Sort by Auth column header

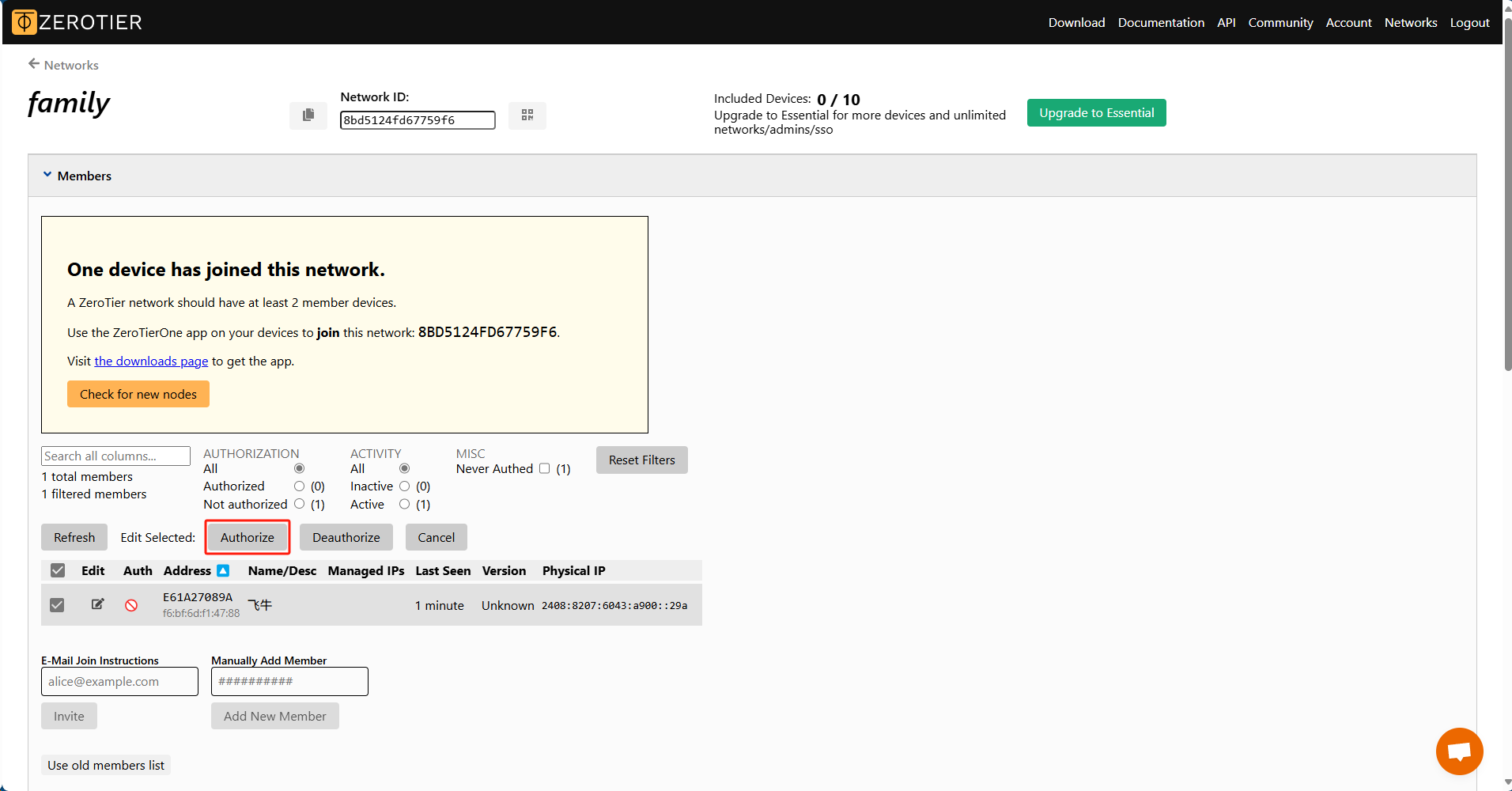(138, 570)
